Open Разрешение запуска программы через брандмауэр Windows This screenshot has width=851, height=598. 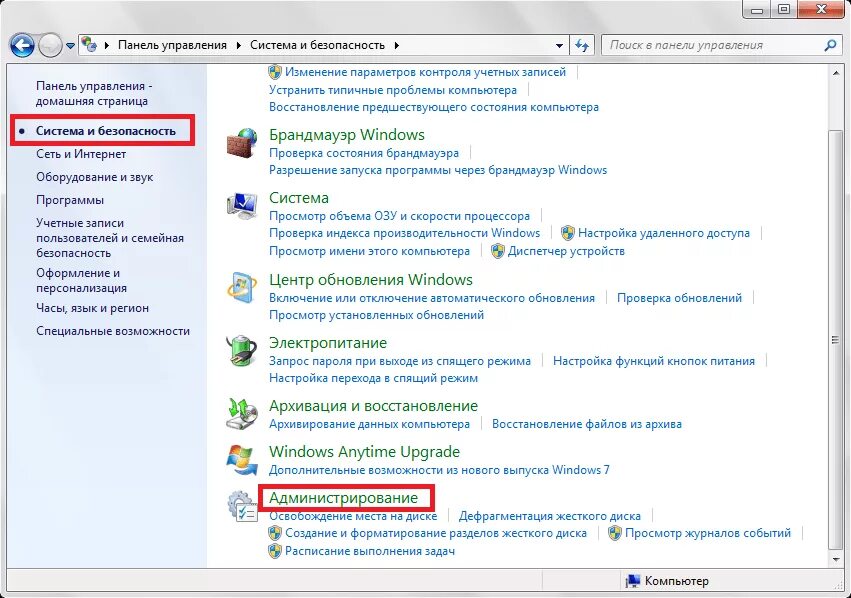(x=438, y=170)
